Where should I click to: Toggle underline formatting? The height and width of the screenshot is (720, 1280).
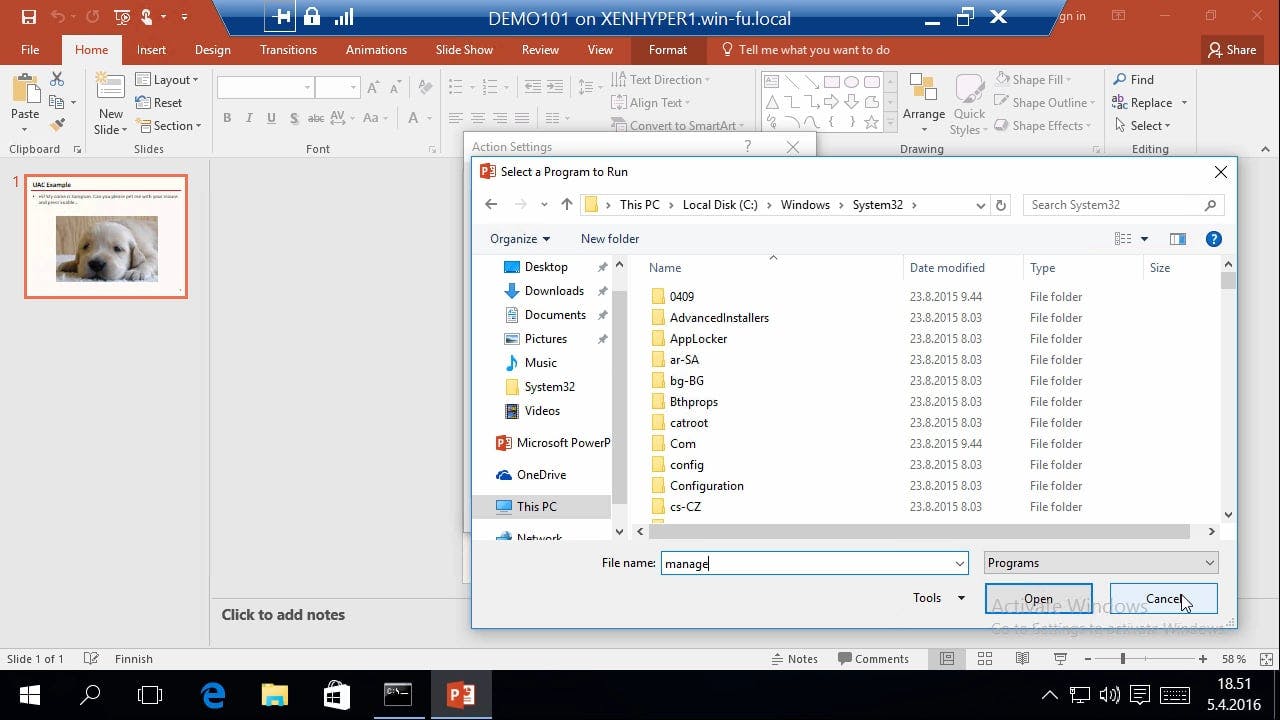click(269, 118)
